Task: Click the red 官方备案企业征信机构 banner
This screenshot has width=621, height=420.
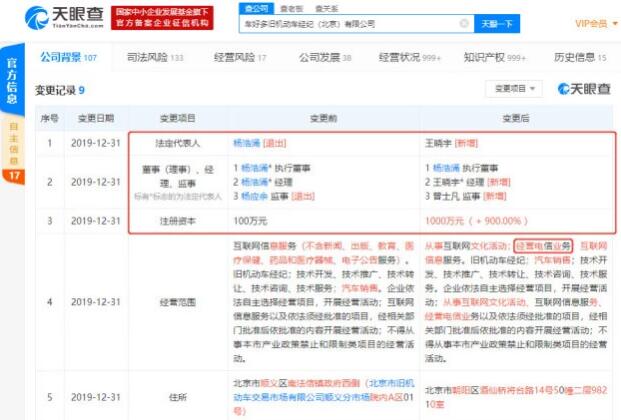Action: [162, 18]
